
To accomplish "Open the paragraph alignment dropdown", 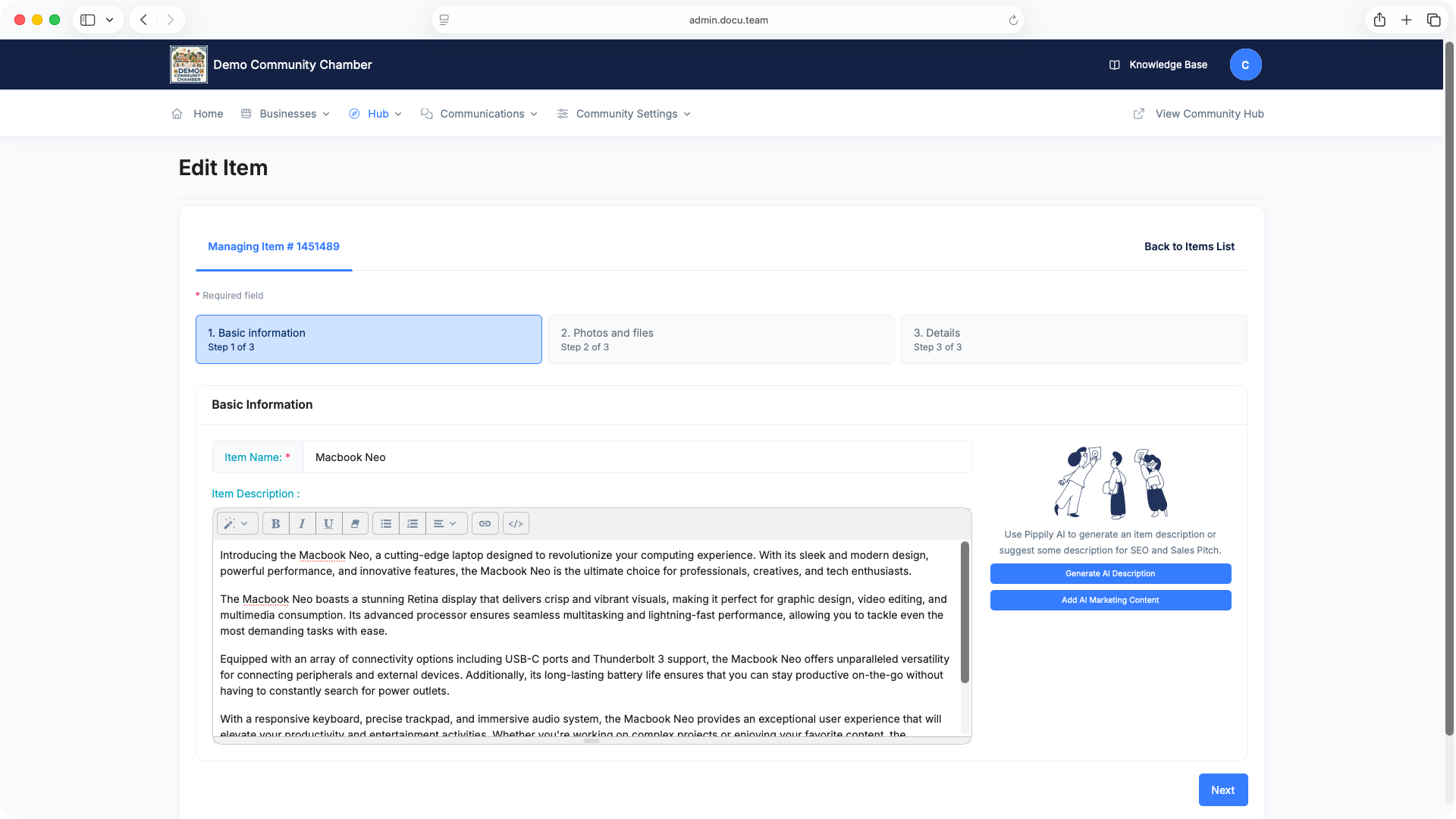I will click(446, 523).
